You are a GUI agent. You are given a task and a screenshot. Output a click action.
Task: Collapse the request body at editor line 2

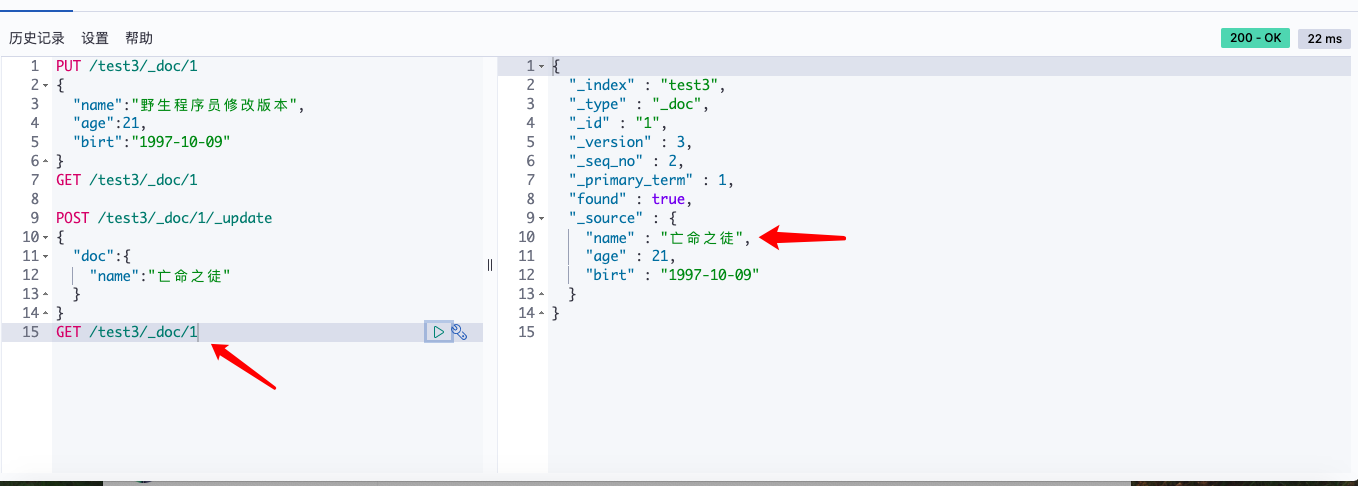pos(45,85)
